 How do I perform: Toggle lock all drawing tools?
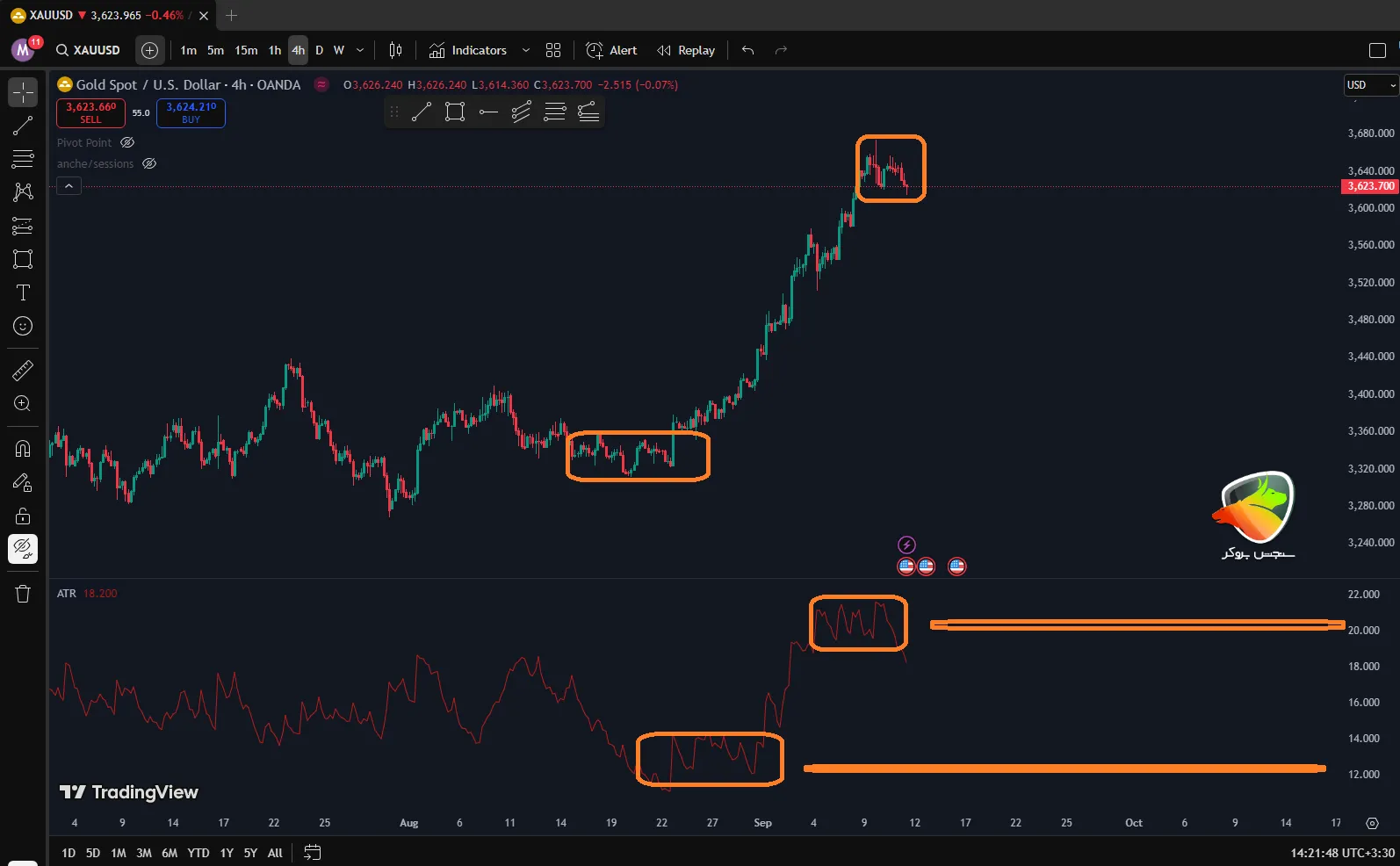(23, 516)
